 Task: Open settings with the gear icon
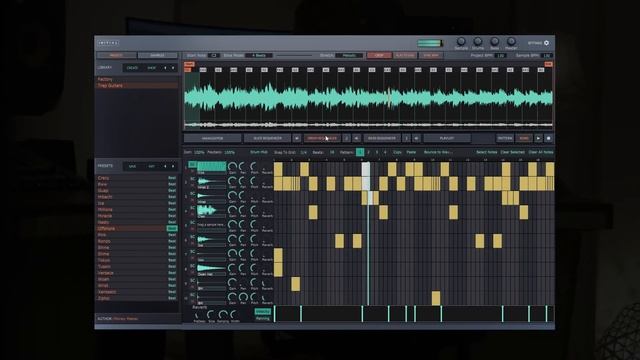tap(547, 43)
